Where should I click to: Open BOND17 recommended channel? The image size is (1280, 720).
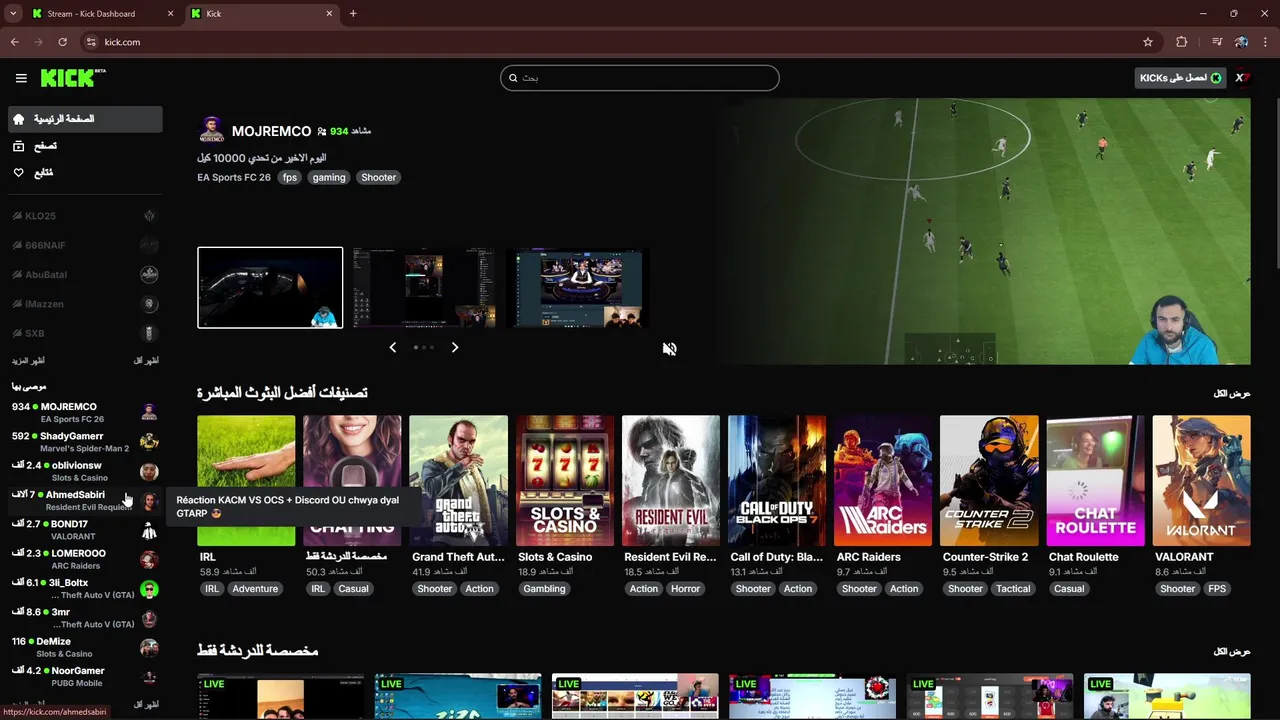[84, 530]
